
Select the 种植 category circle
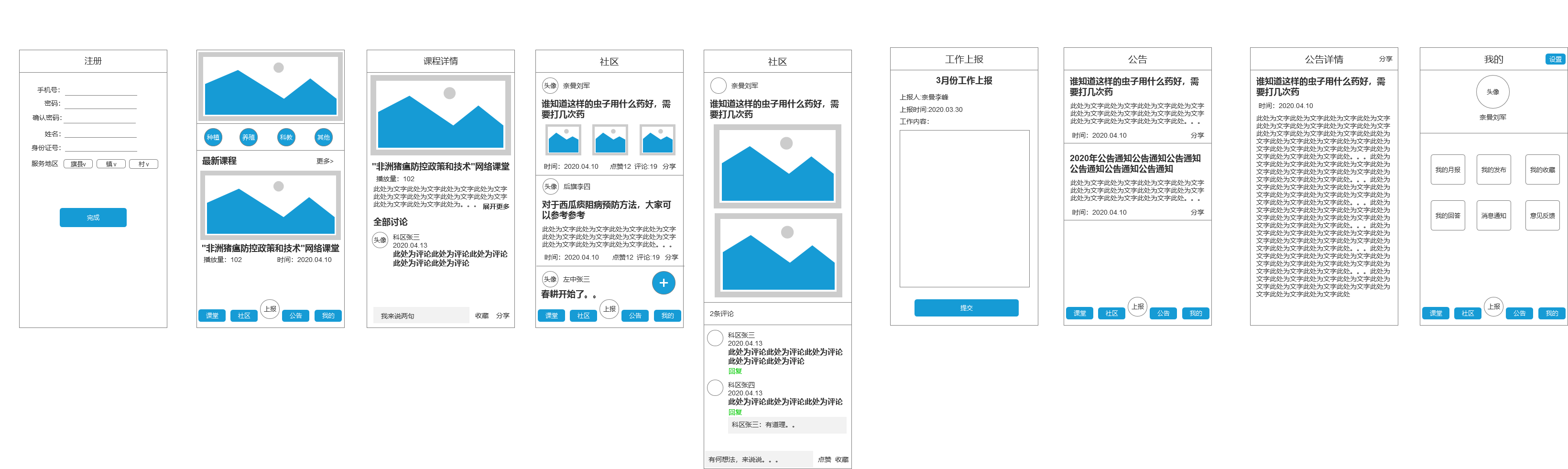212,138
